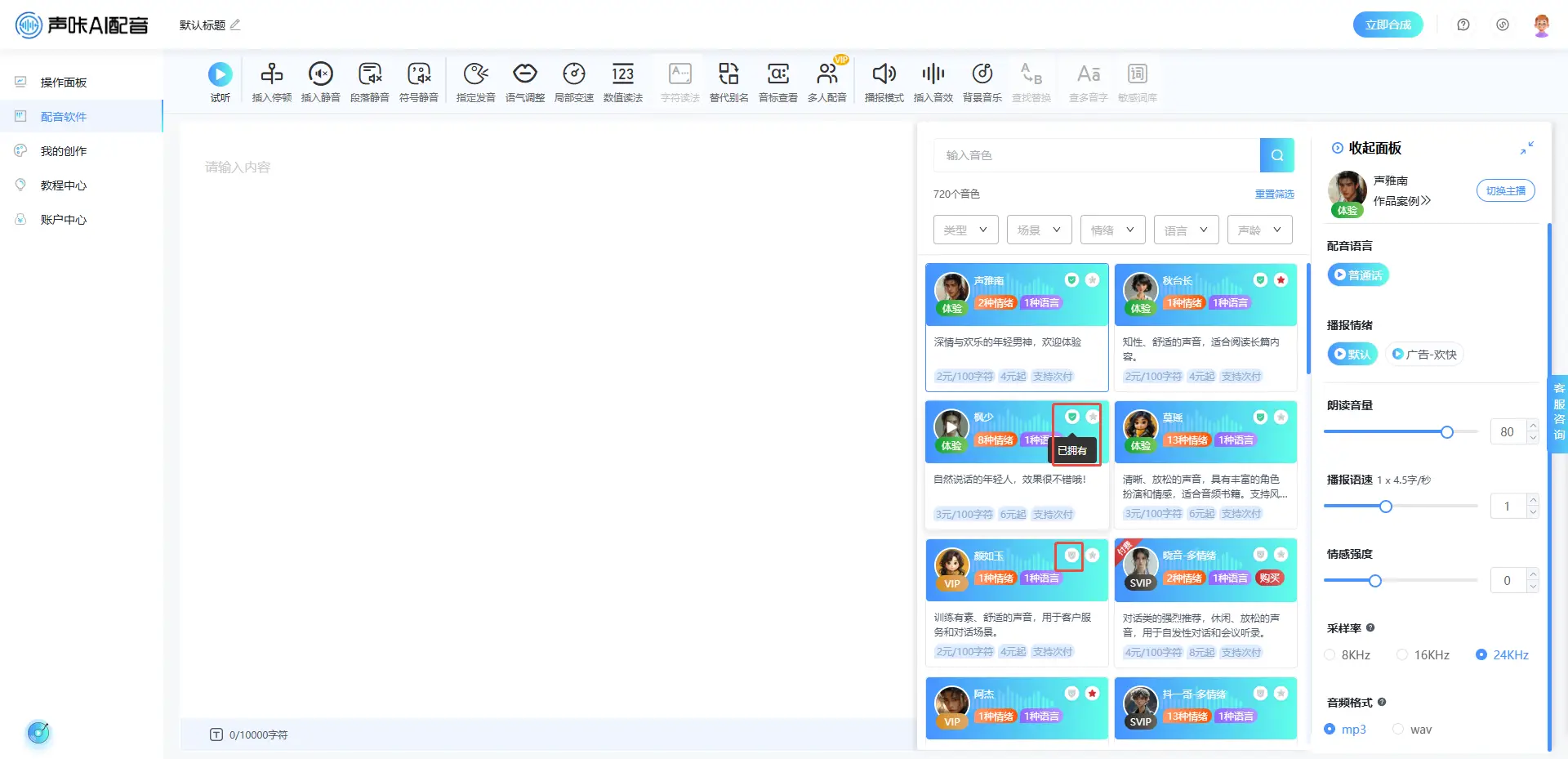Click the 试听 play preview icon

tap(220, 75)
